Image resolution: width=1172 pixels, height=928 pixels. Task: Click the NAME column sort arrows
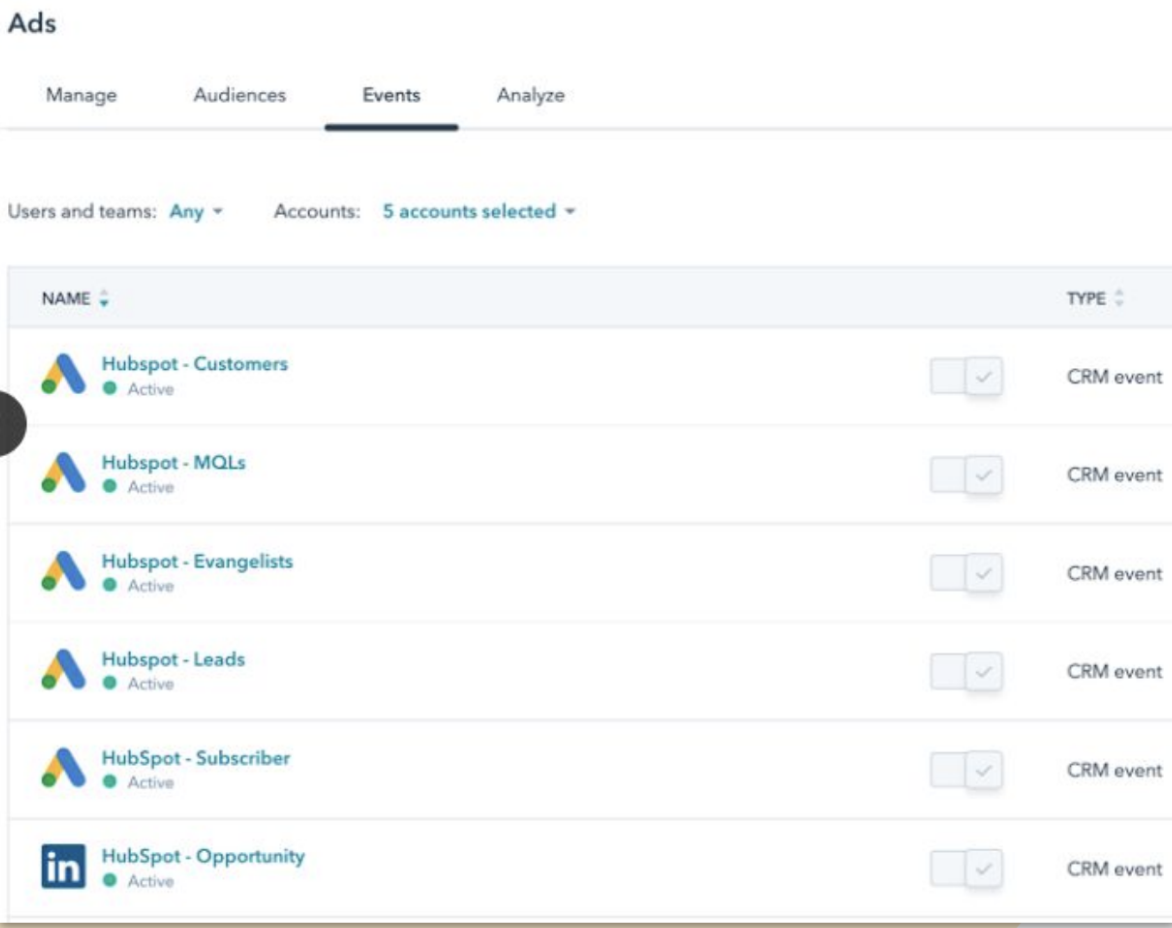pyautogui.click(x=104, y=298)
